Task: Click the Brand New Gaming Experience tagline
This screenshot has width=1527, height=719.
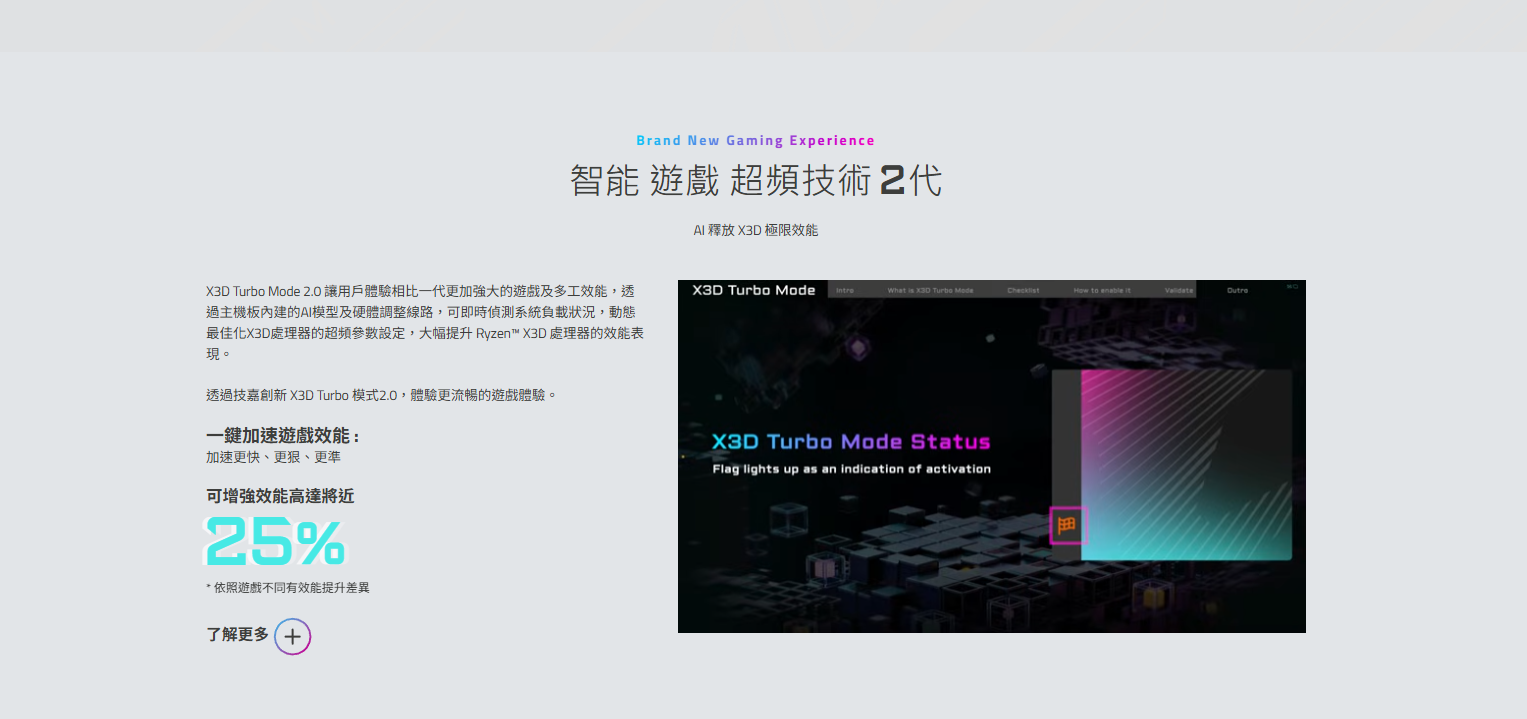Action: point(755,141)
